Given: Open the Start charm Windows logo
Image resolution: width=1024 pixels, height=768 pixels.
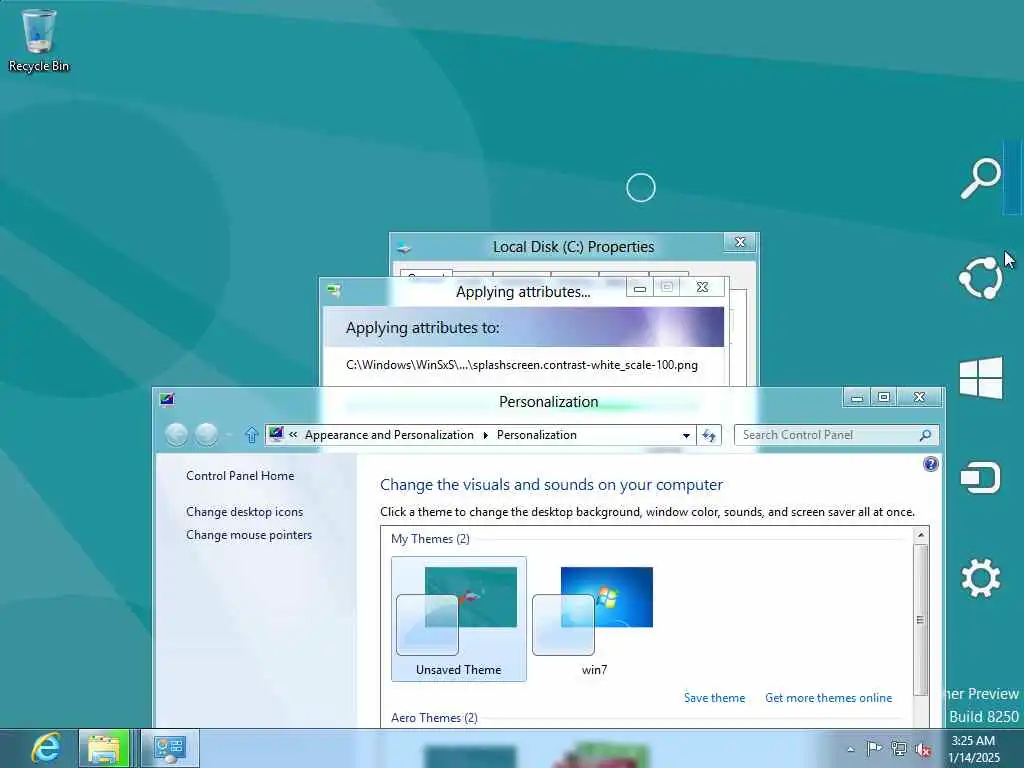Looking at the screenshot, I should [x=980, y=377].
